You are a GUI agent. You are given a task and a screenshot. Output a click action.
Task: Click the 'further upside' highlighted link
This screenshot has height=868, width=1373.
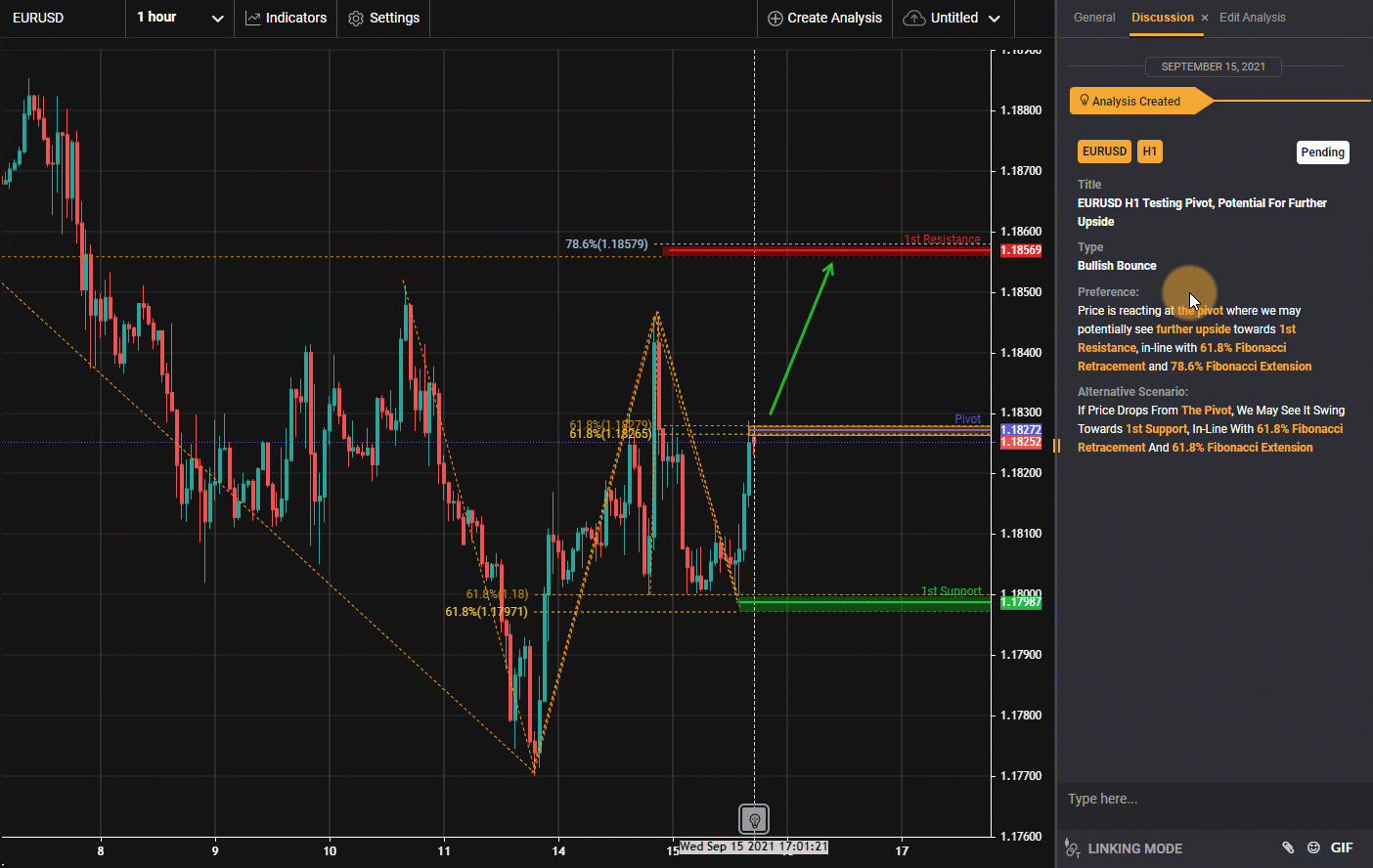coord(1193,329)
